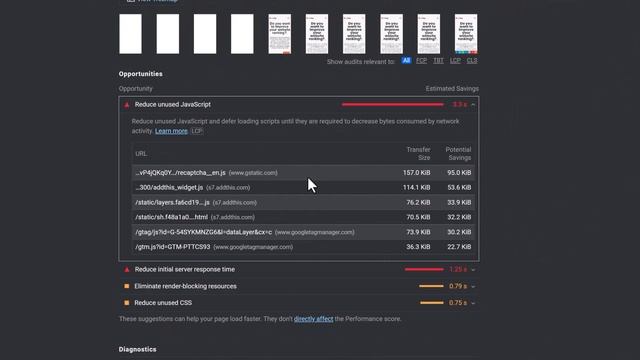Image resolution: width=640 pixels, height=360 pixels.
Task: Click the Opportunities section heading
Action: (140, 74)
